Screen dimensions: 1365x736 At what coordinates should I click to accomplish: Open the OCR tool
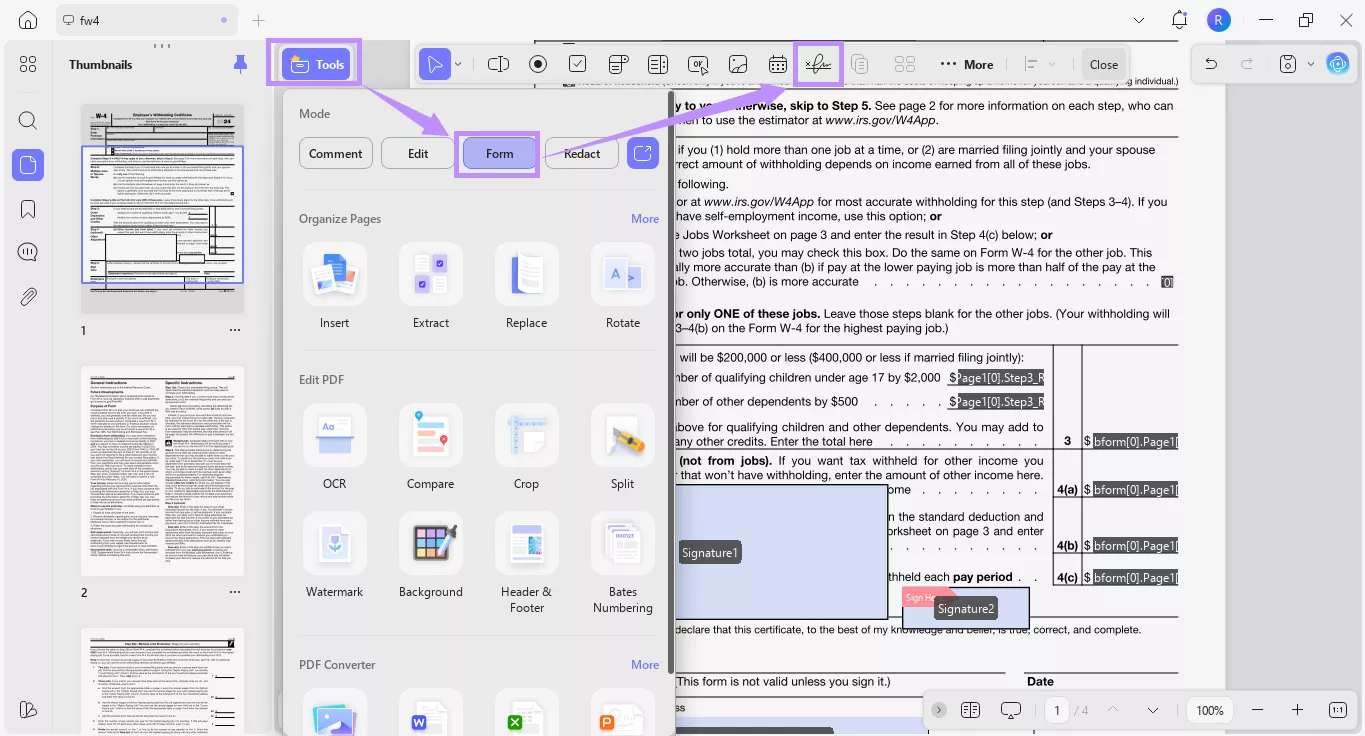pos(334,448)
